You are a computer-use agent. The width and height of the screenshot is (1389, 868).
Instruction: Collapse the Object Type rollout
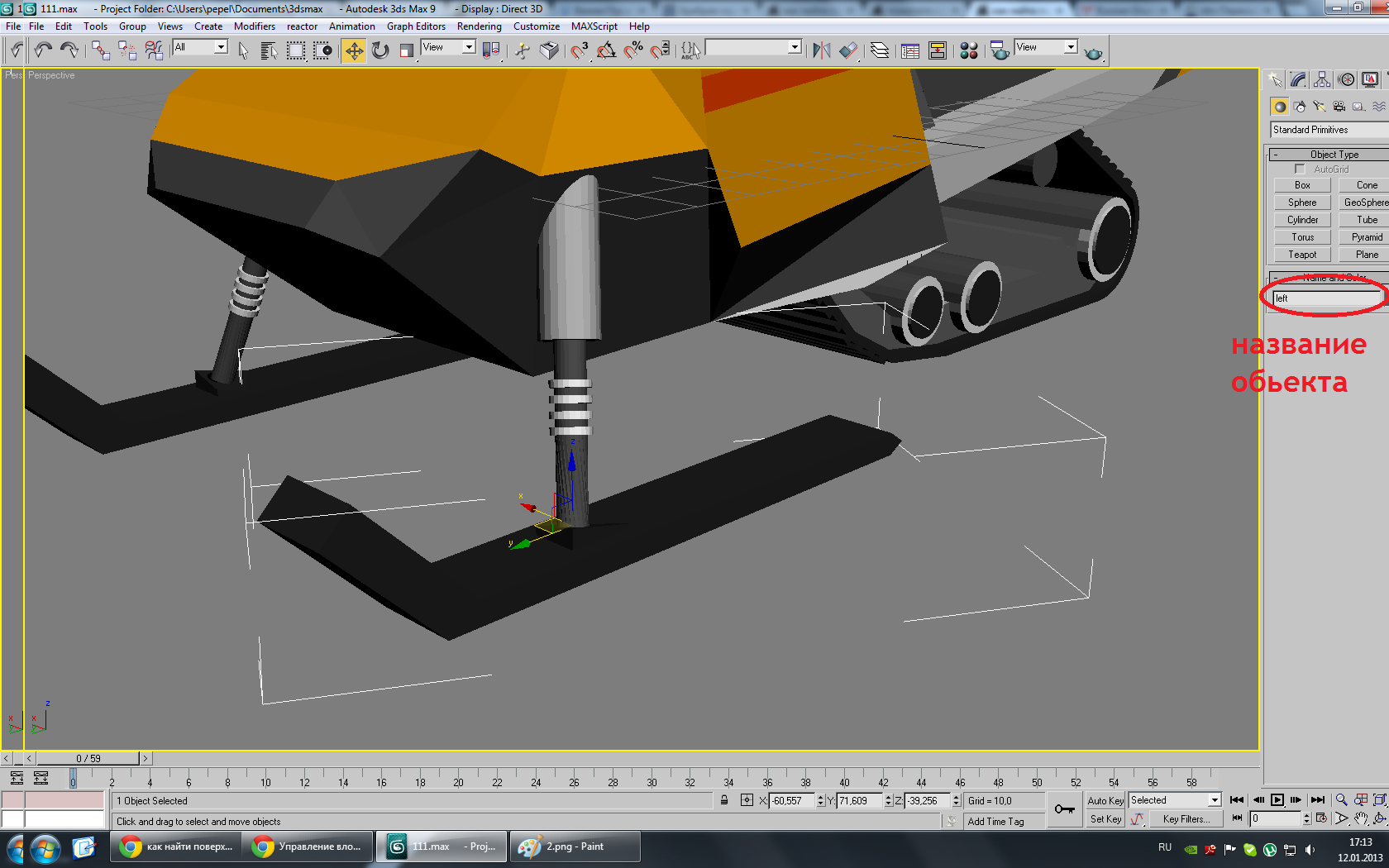pyautogui.click(x=1333, y=155)
